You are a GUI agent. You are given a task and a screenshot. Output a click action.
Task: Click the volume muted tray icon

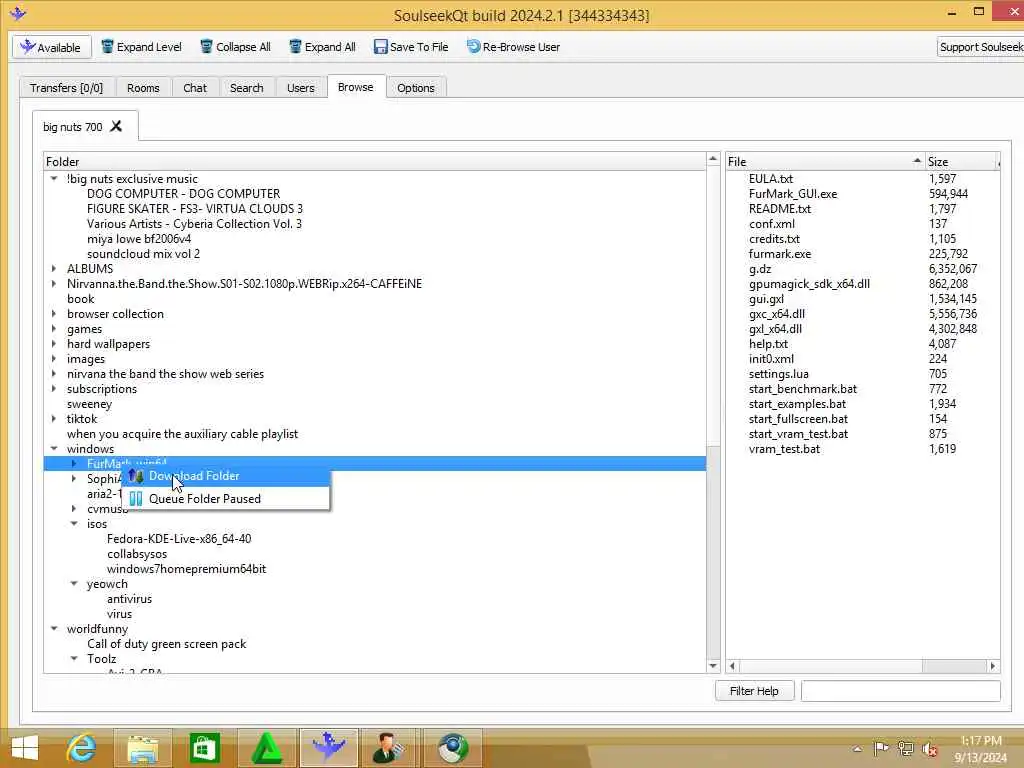(929, 749)
